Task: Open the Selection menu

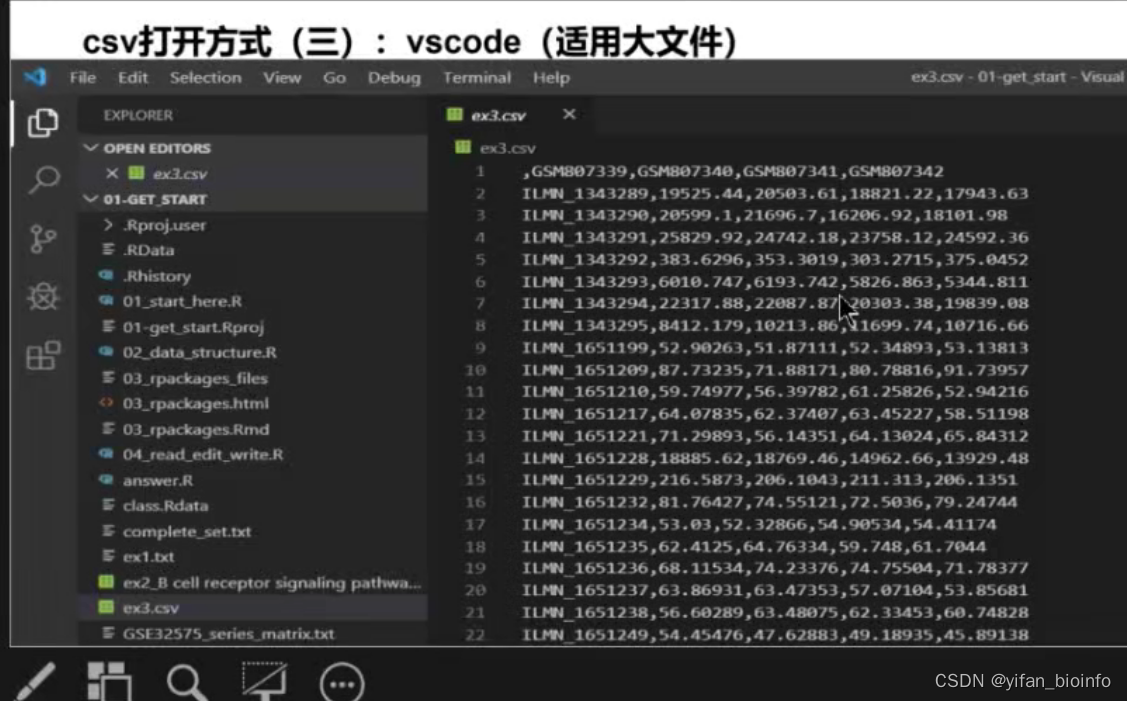Action: tap(206, 78)
